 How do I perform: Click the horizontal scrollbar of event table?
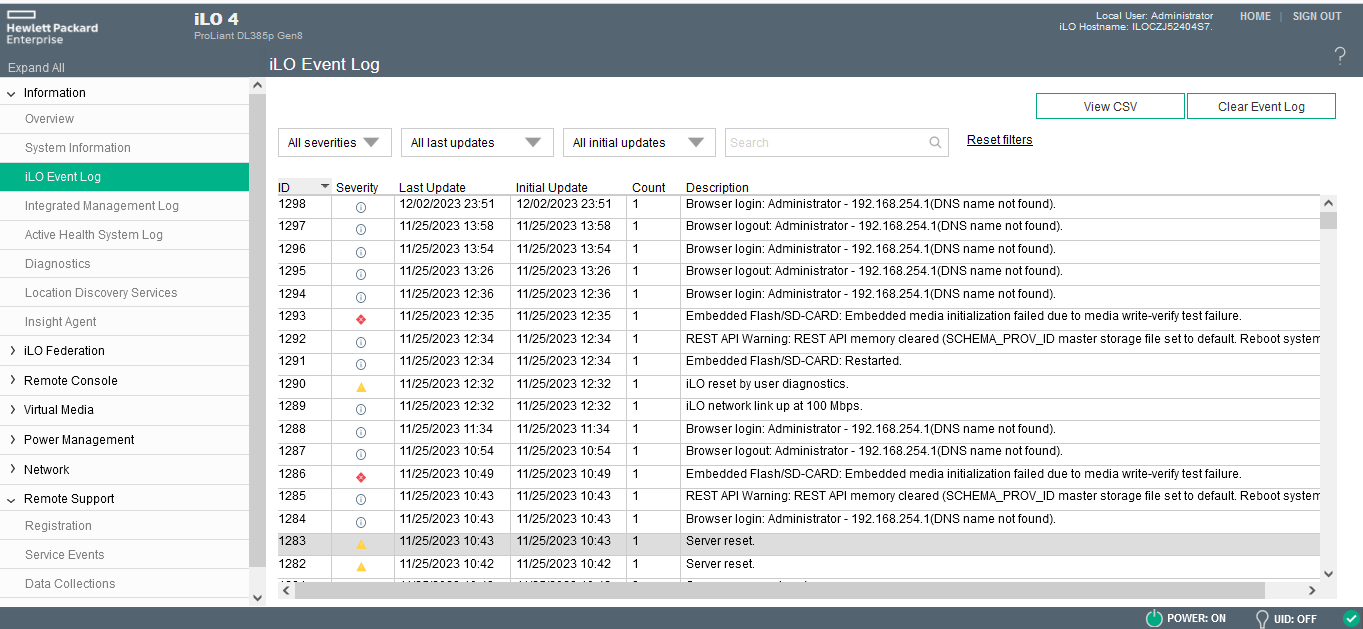pyautogui.click(x=780, y=591)
